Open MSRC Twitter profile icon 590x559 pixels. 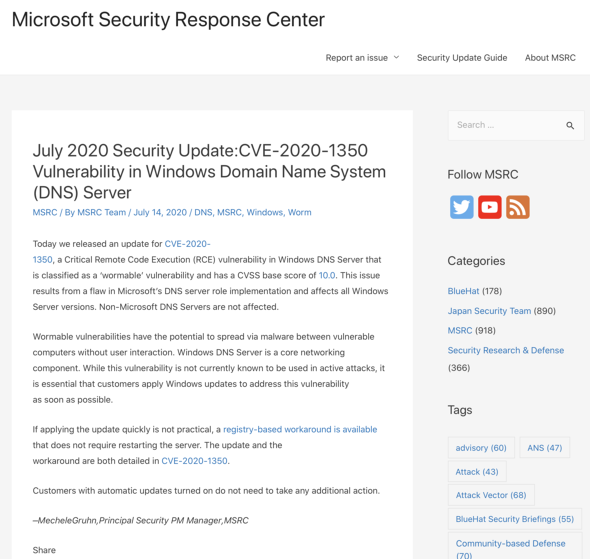[461, 207]
